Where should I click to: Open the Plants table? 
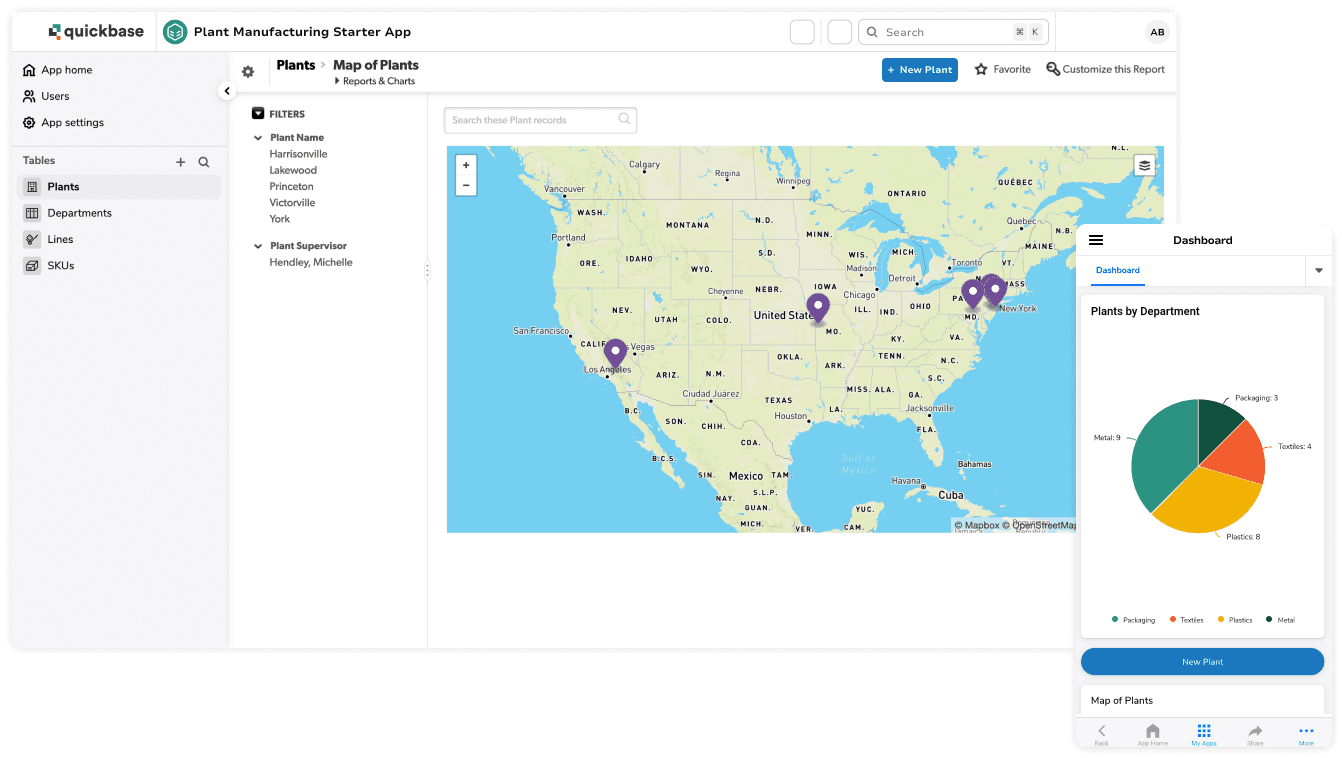[x=119, y=187]
